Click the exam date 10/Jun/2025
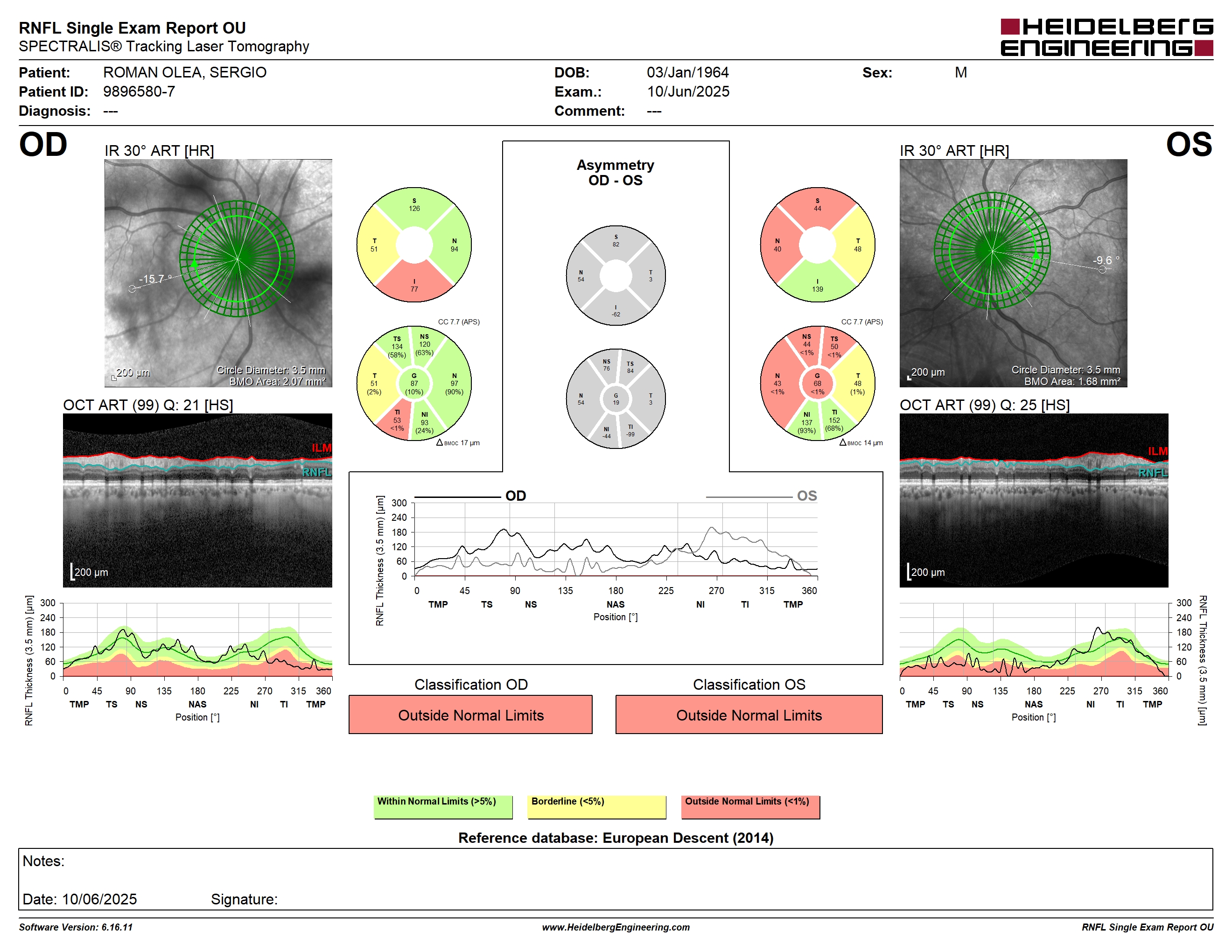Image resolution: width=1232 pixels, height=952 pixels. 688,91
